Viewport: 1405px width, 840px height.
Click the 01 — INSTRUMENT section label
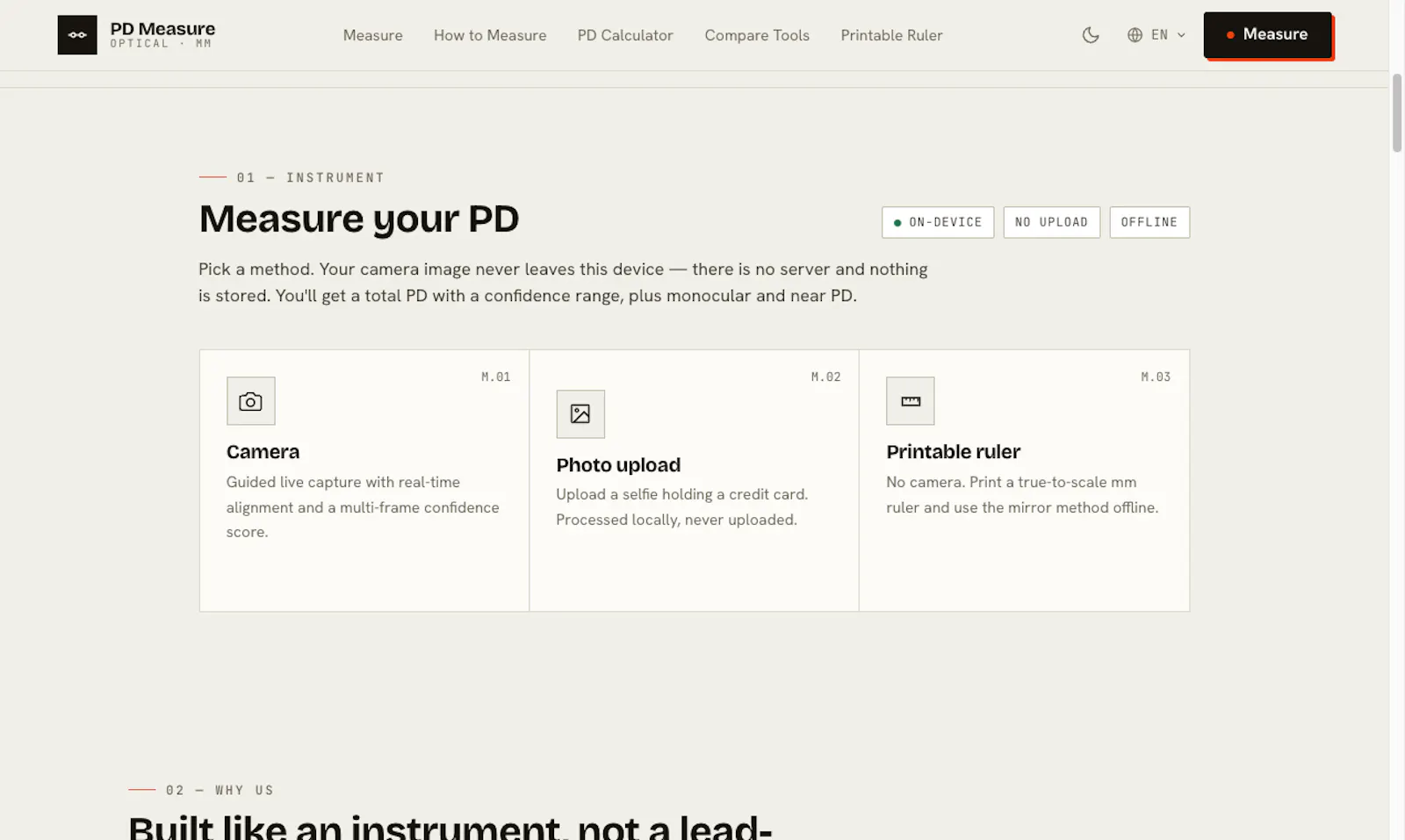292,177
